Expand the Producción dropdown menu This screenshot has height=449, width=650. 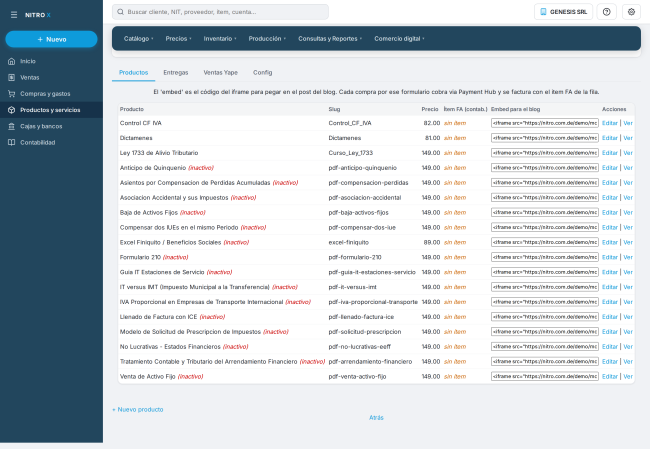pos(267,39)
